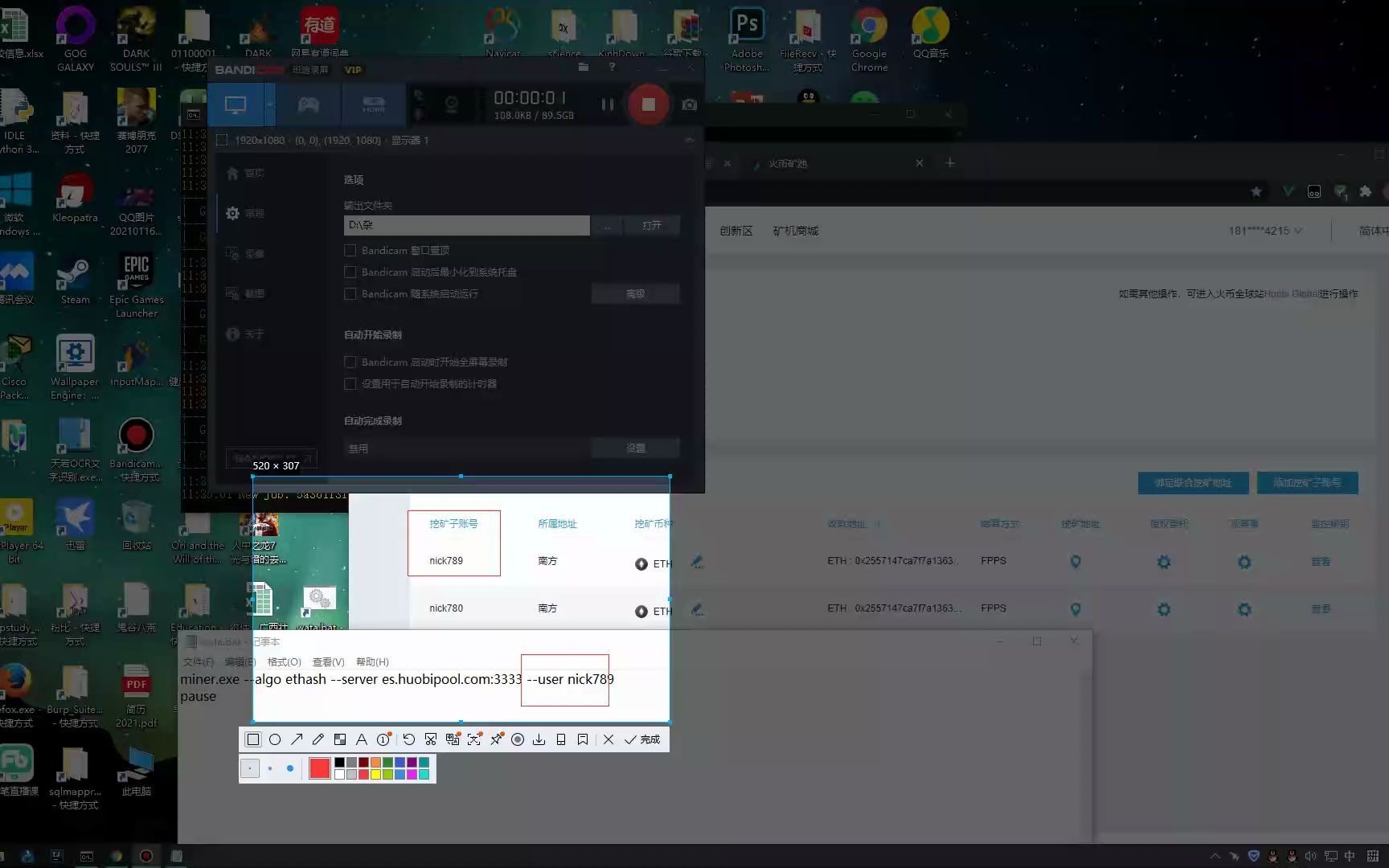Pause the Bandicam recording

point(608,104)
